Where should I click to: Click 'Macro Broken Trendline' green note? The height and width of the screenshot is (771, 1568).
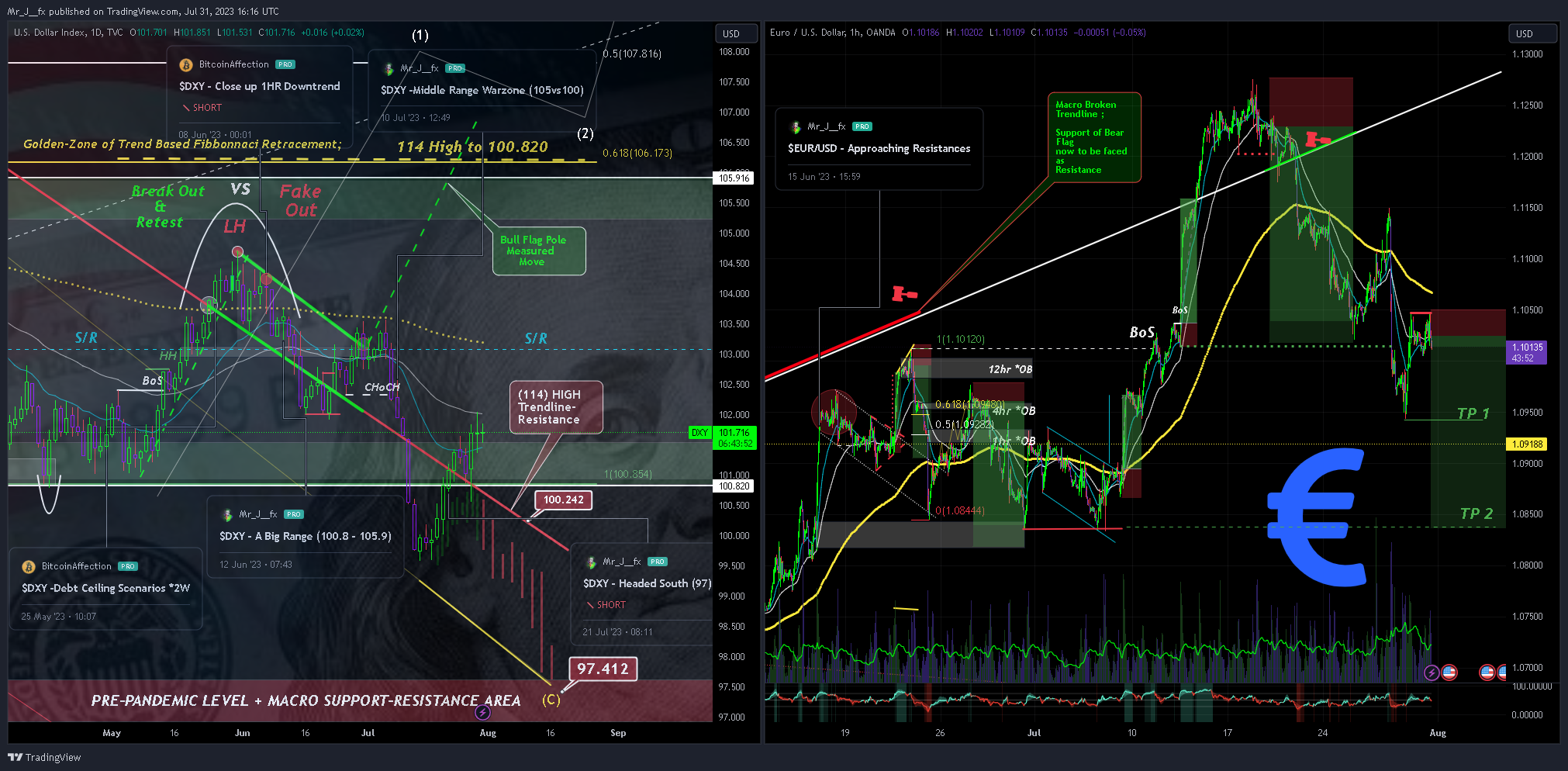1094,137
